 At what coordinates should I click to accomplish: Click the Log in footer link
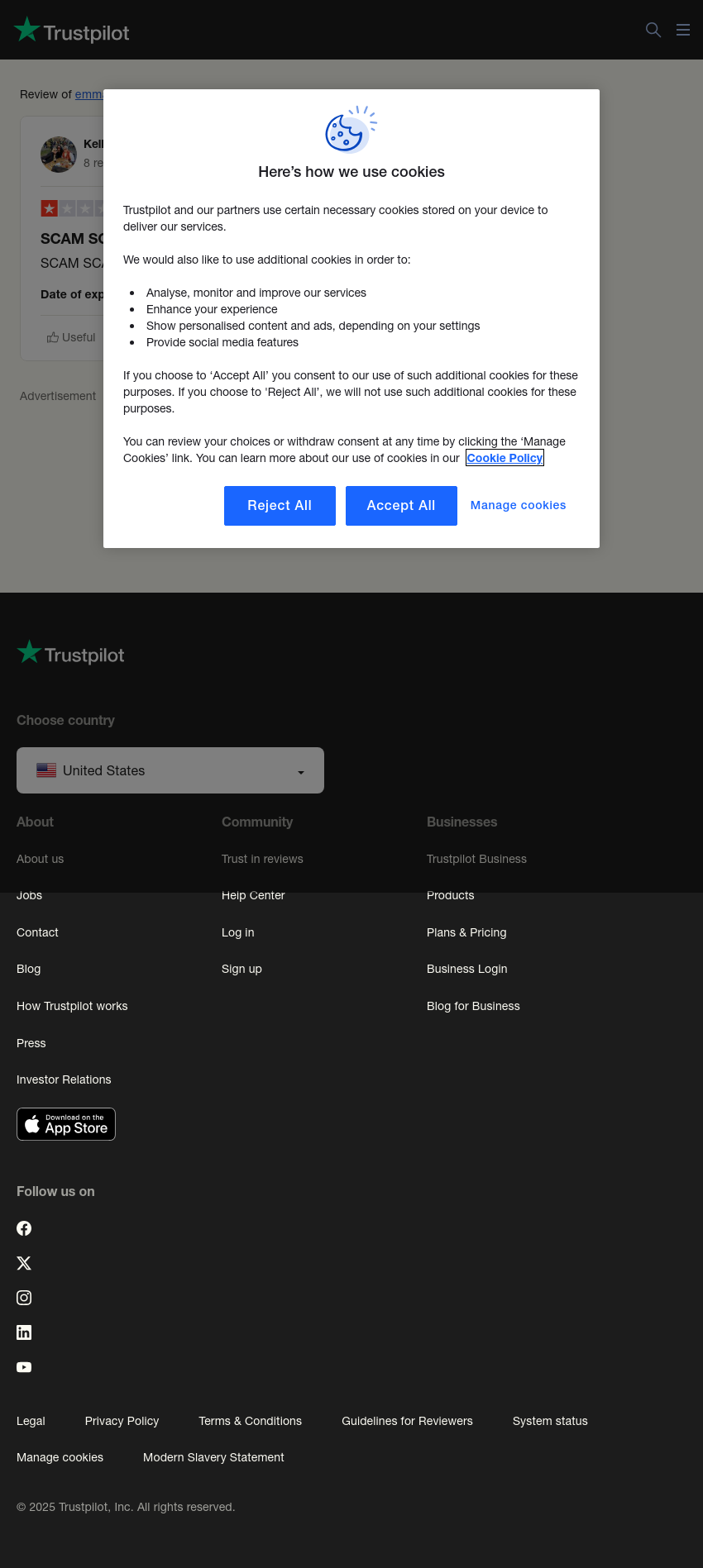pos(238,932)
